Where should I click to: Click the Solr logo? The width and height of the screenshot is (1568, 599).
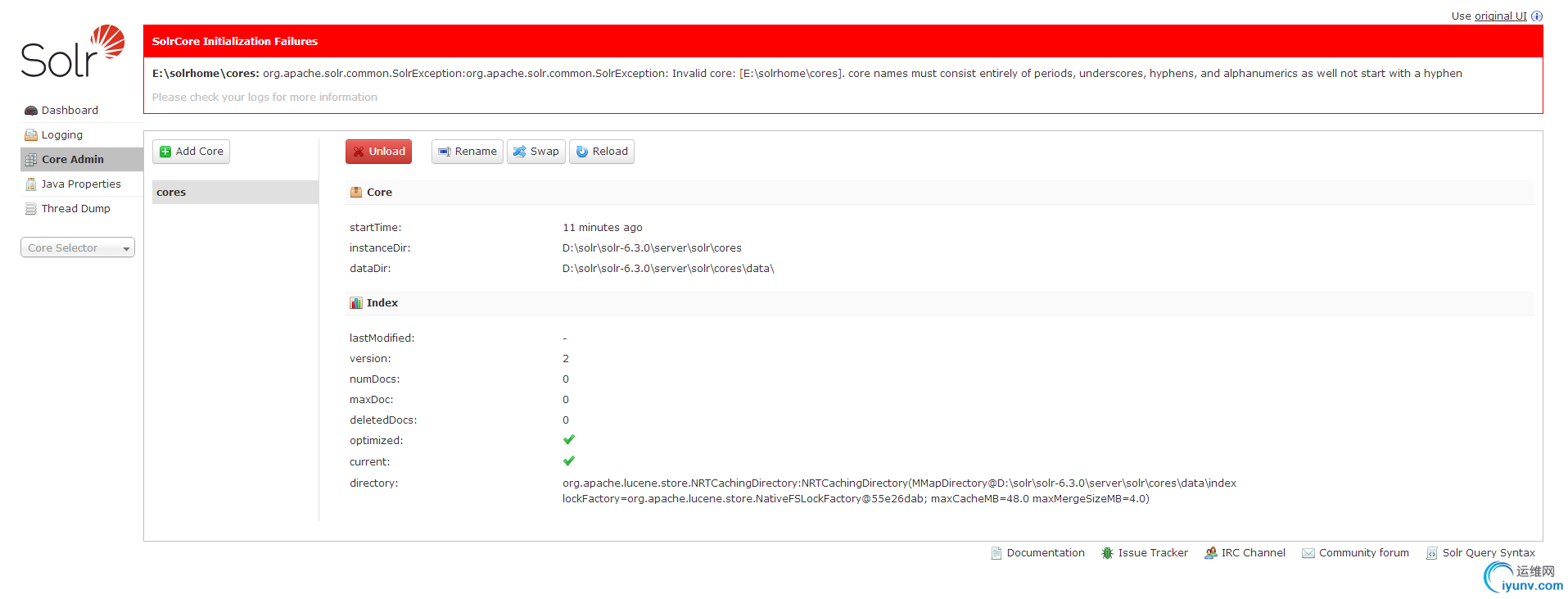pos(73,52)
